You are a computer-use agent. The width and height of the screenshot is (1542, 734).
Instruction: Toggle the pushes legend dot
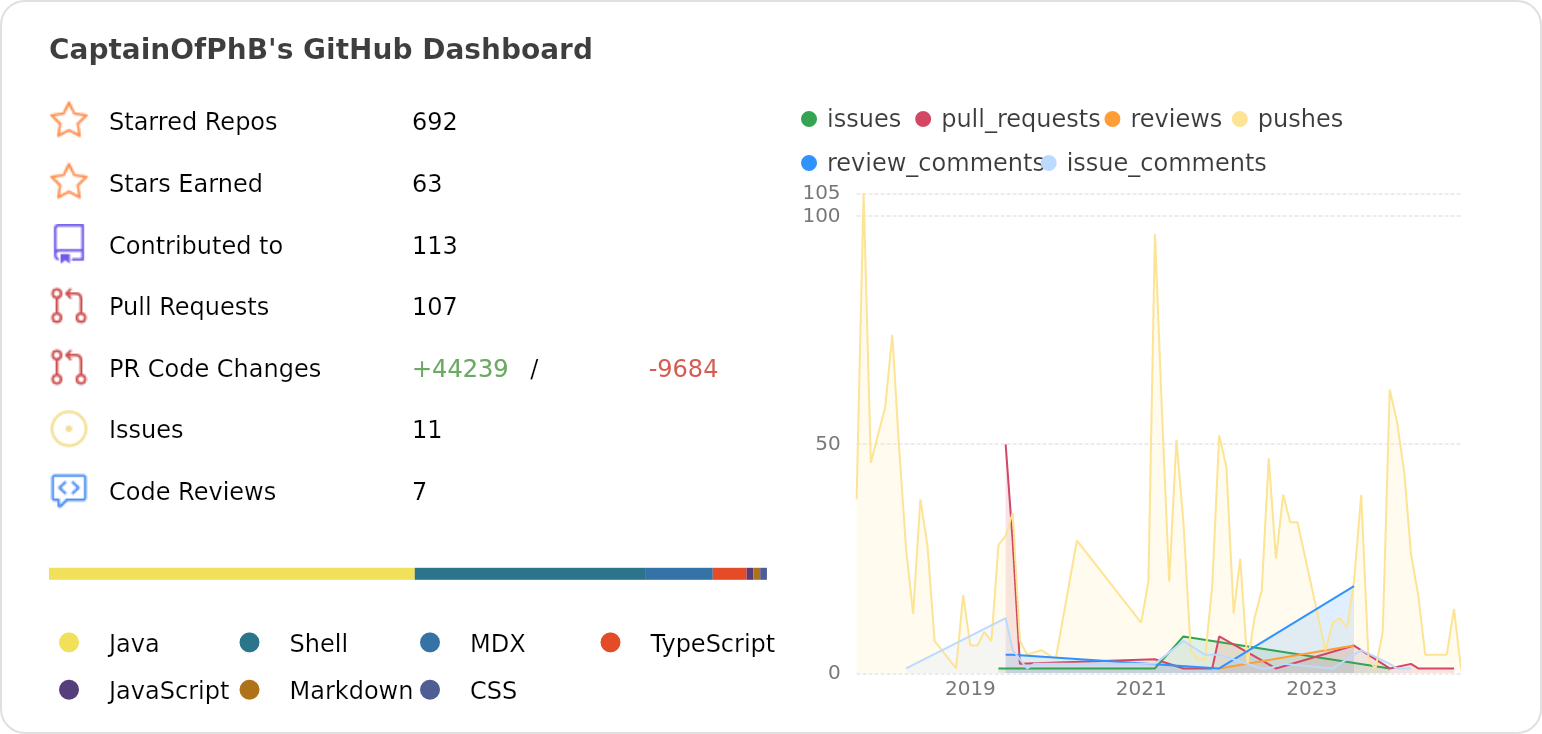[x=1240, y=119]
